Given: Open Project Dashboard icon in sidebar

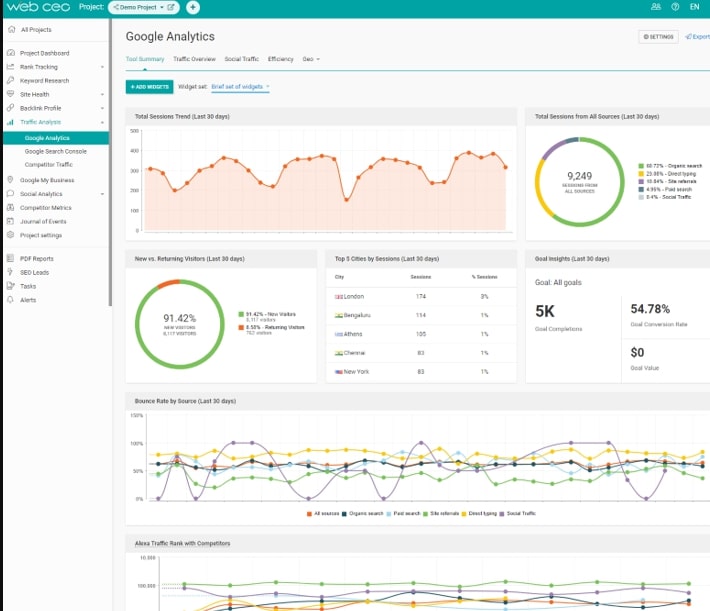Looking at the screenshot, I should pos(11,53).
